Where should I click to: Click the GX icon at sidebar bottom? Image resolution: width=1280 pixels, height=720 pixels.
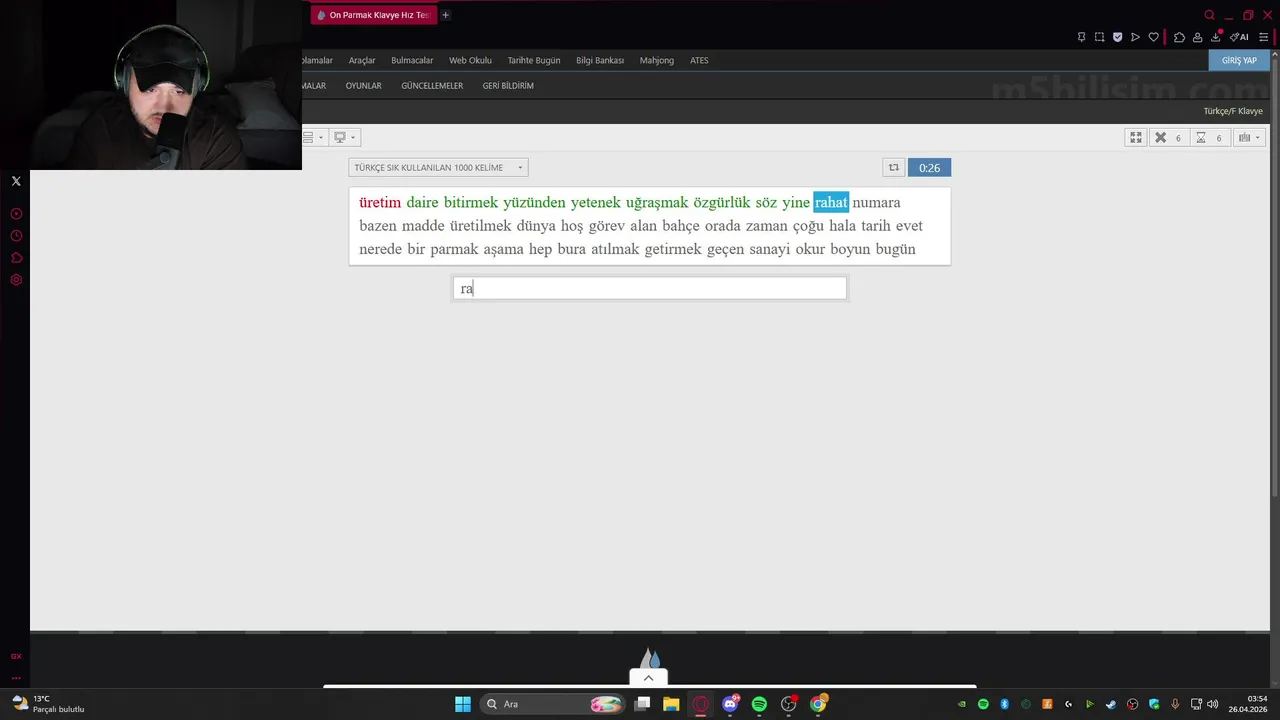(x=16, y=657)
